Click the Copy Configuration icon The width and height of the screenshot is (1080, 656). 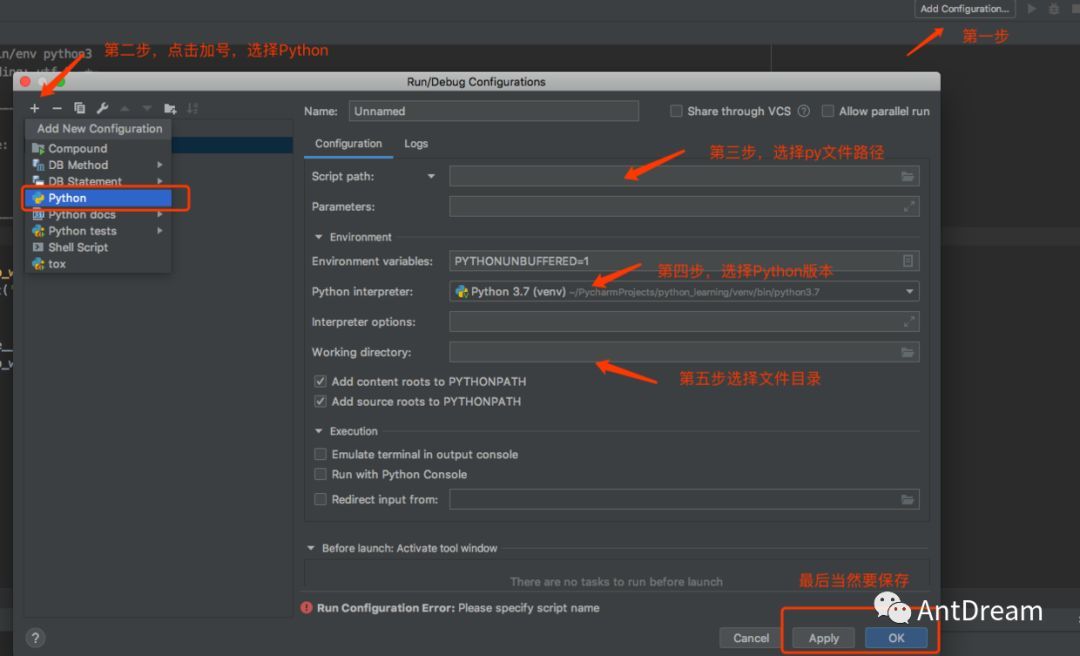80,108
